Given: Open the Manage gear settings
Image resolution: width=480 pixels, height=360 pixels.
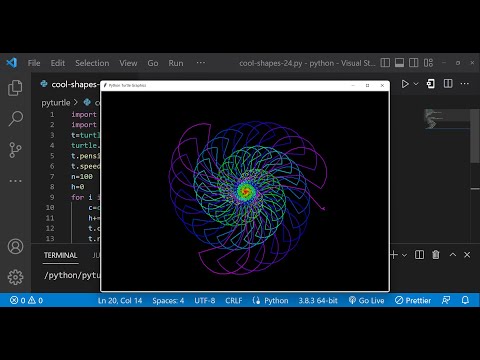Looking at the screenshot, I should (15, 277).
